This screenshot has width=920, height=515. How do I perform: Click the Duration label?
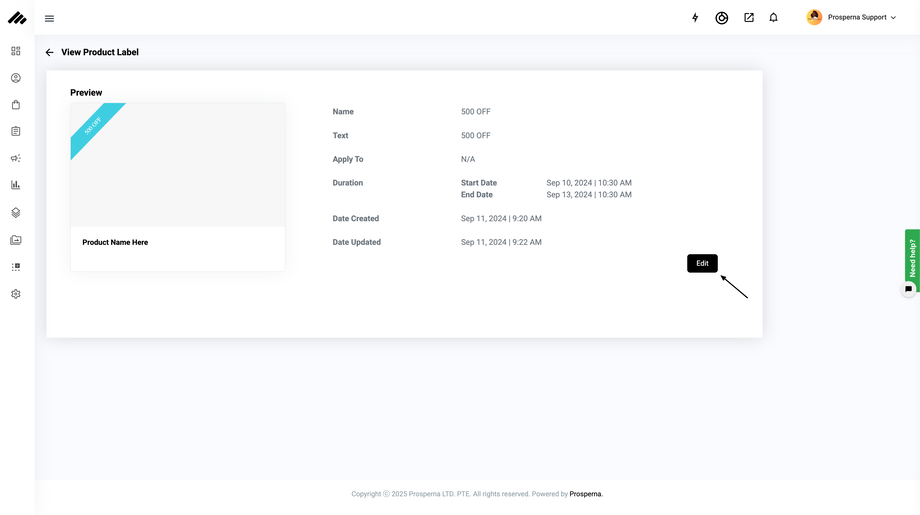(x=347, y=183)
